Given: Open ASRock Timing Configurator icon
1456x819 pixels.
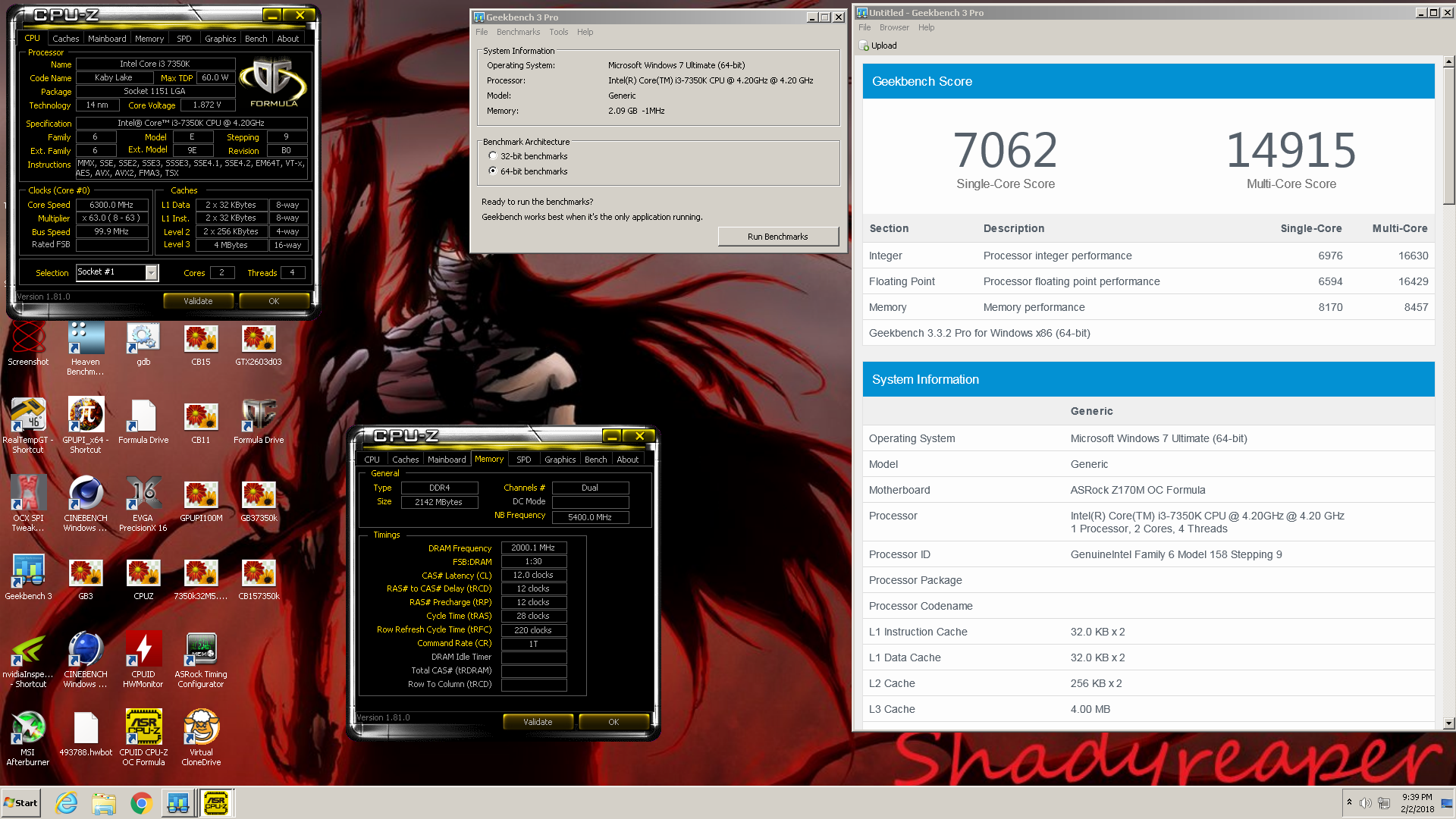Looking at the screenshot, I should click(x=201, y=661).
